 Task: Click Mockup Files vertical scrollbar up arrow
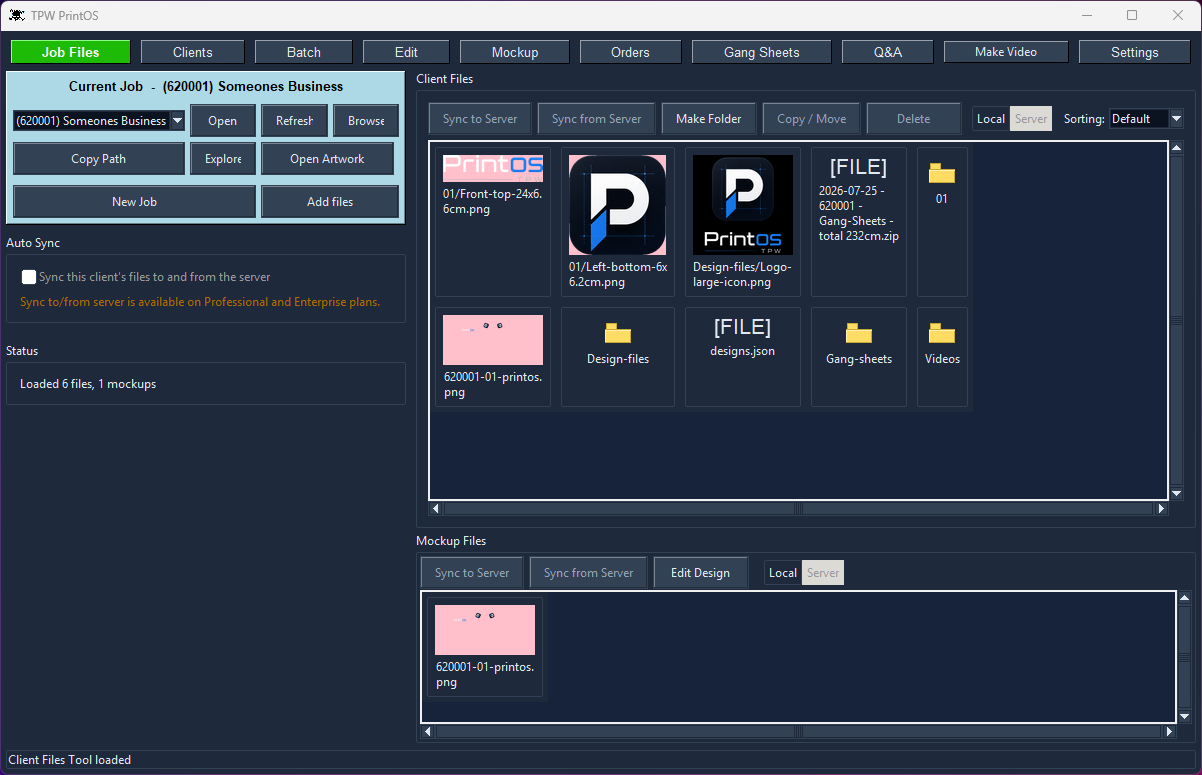click(1185, 598)
